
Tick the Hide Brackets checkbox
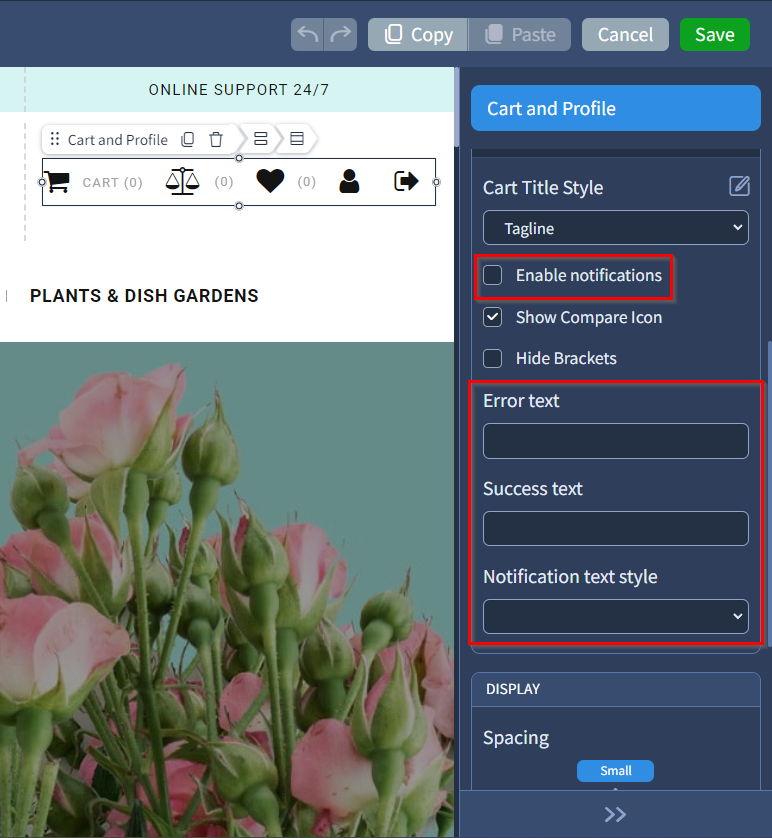pos(493,358)
